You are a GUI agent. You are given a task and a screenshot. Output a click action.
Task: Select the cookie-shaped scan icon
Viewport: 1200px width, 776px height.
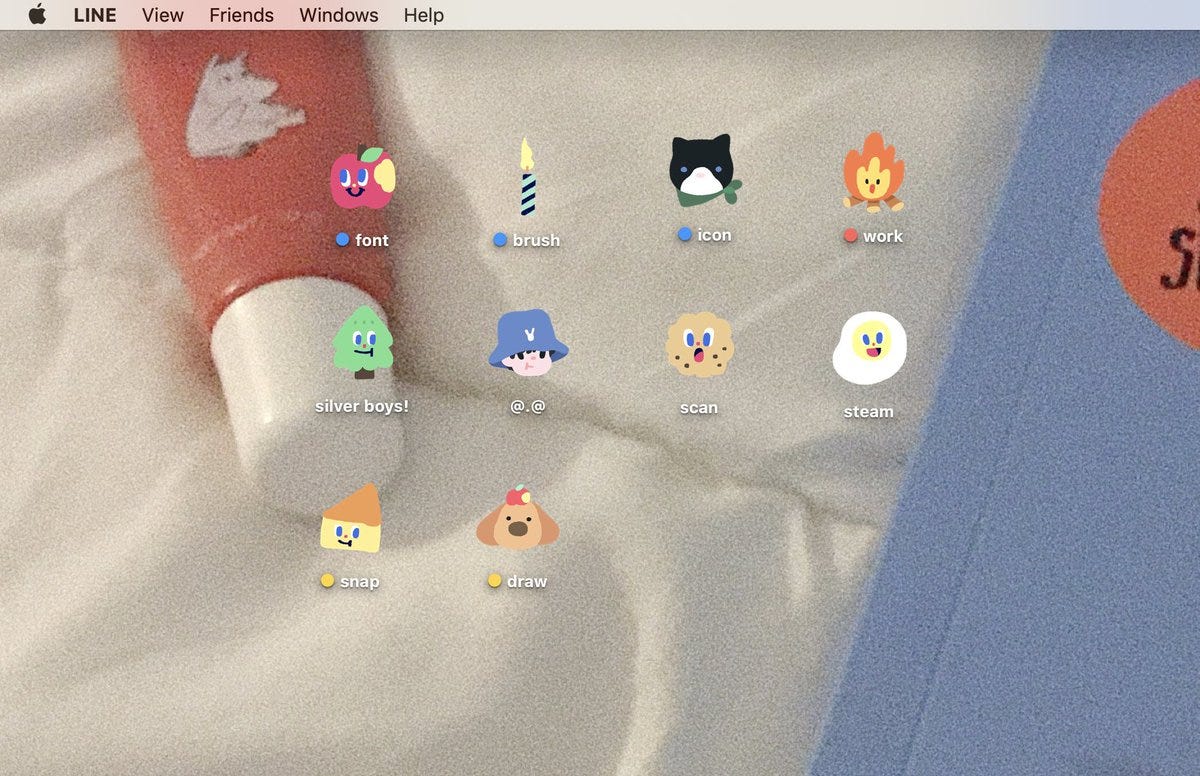click(699, 344)
